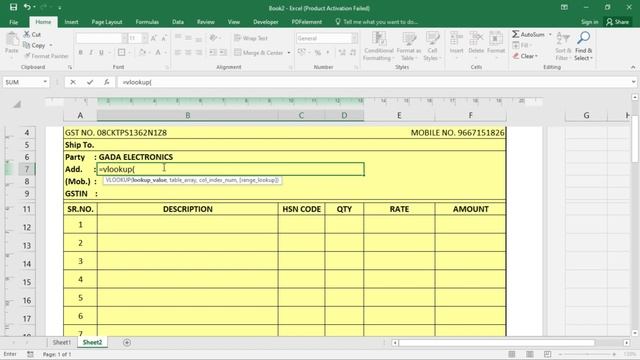
Task: Add a new sheet with the plus icon
Action: point(127,342)
